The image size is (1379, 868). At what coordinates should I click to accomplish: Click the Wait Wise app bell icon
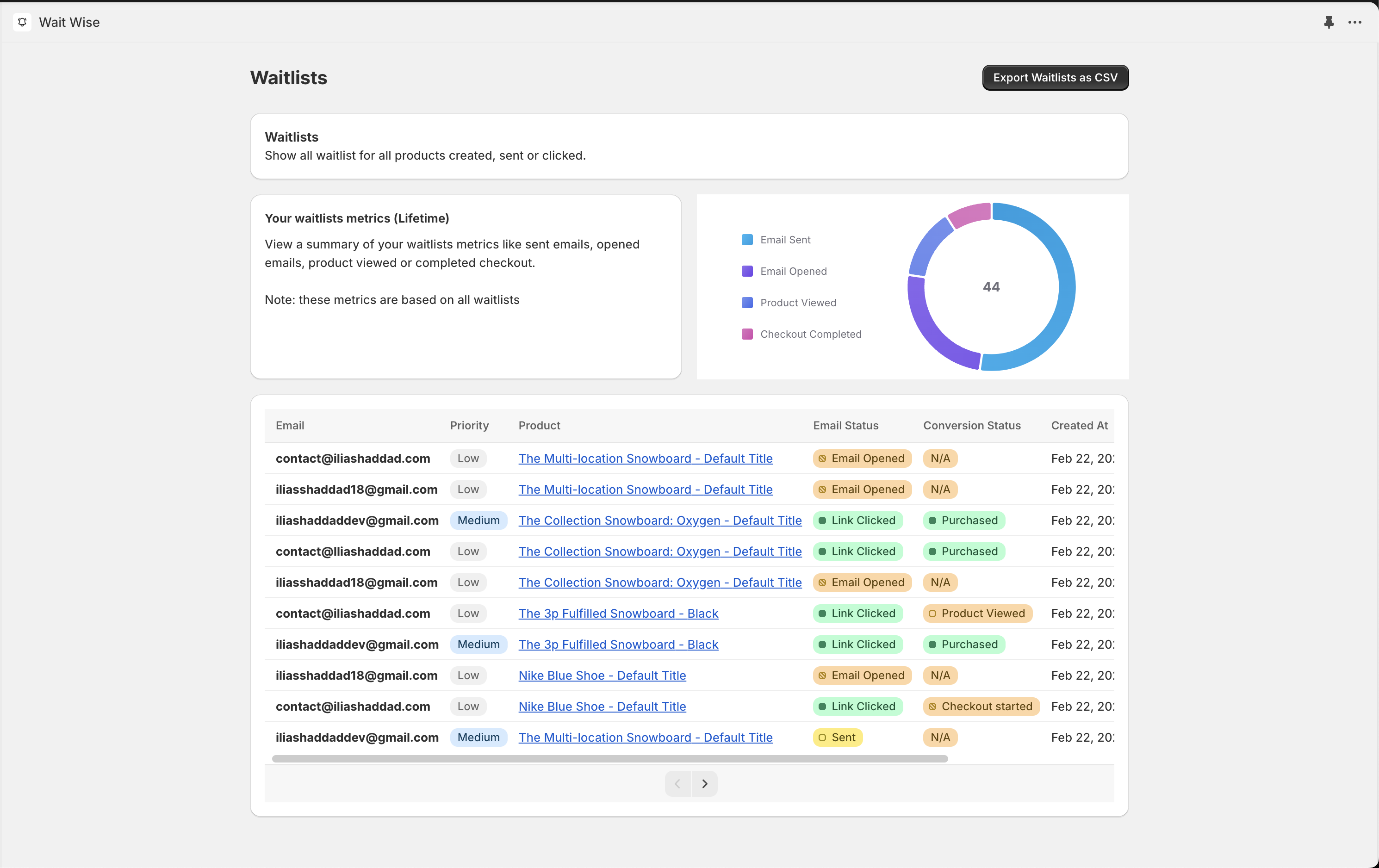click(x=22, y=22)
